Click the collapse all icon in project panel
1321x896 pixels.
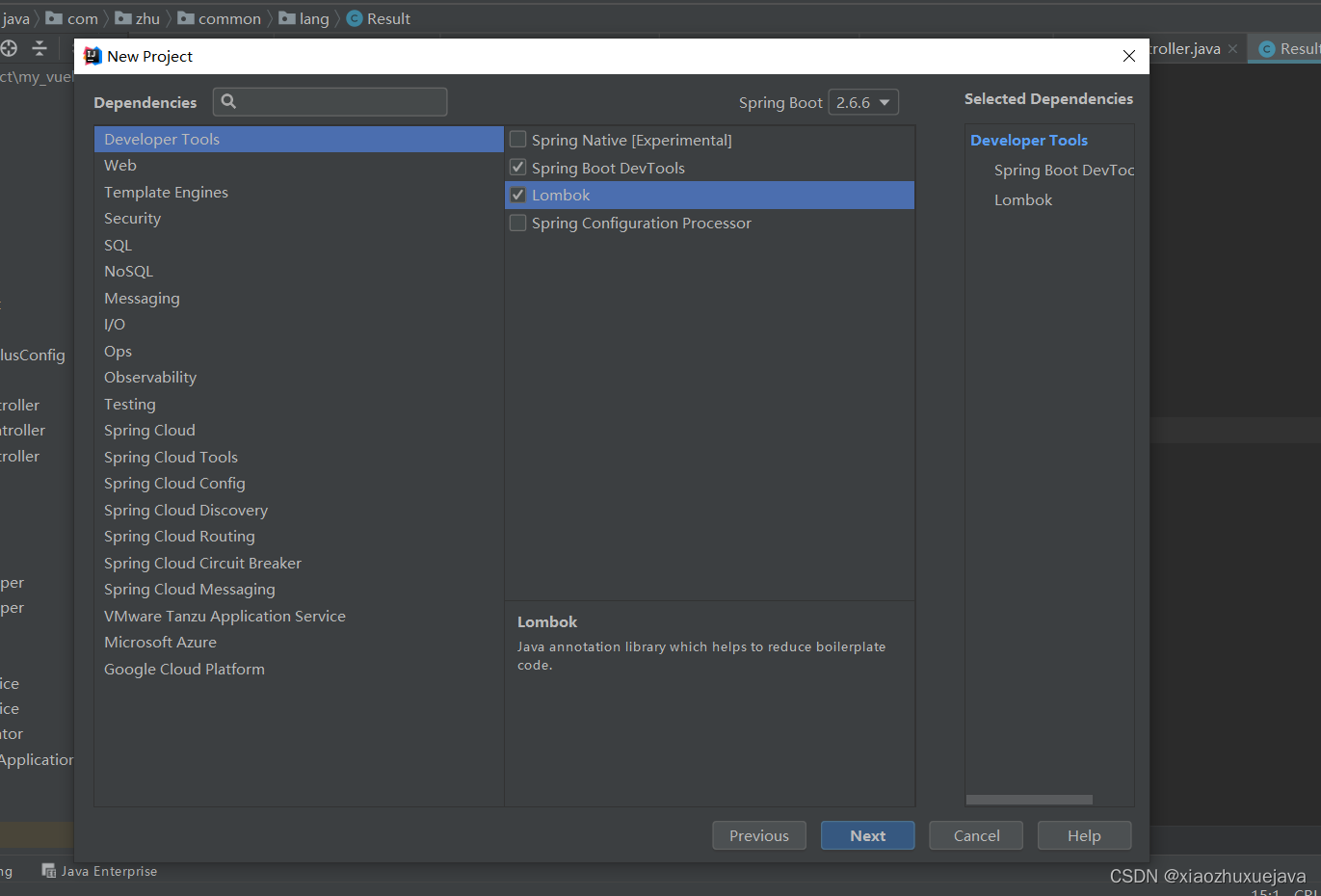coord(40,48)
